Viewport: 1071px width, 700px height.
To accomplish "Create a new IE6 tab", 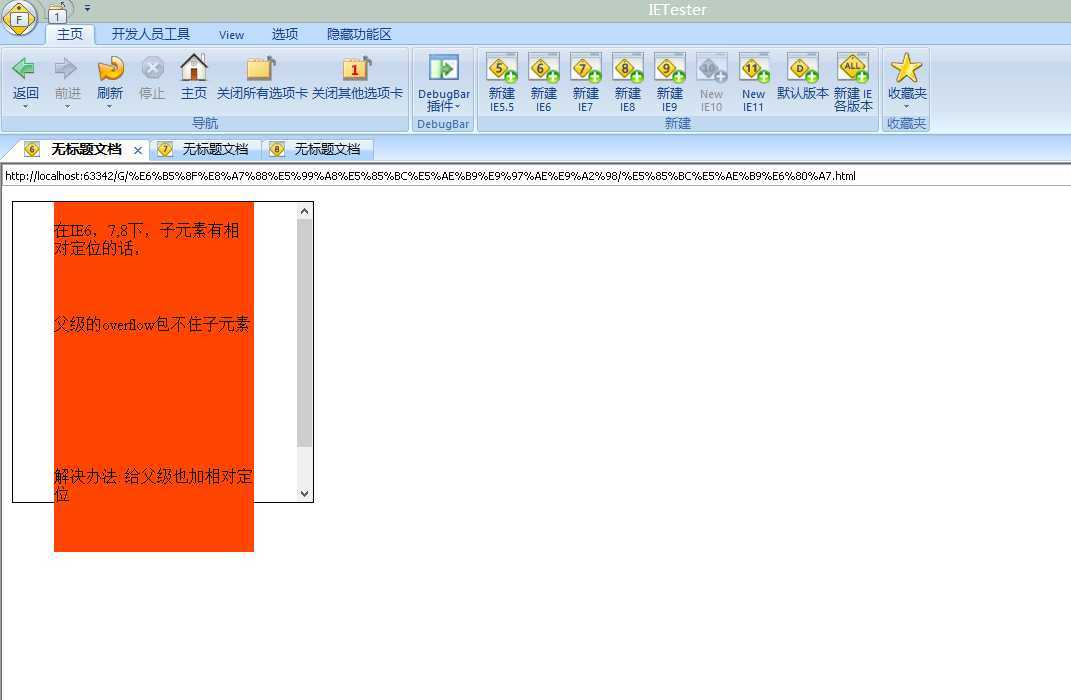I will pos(544,68).
